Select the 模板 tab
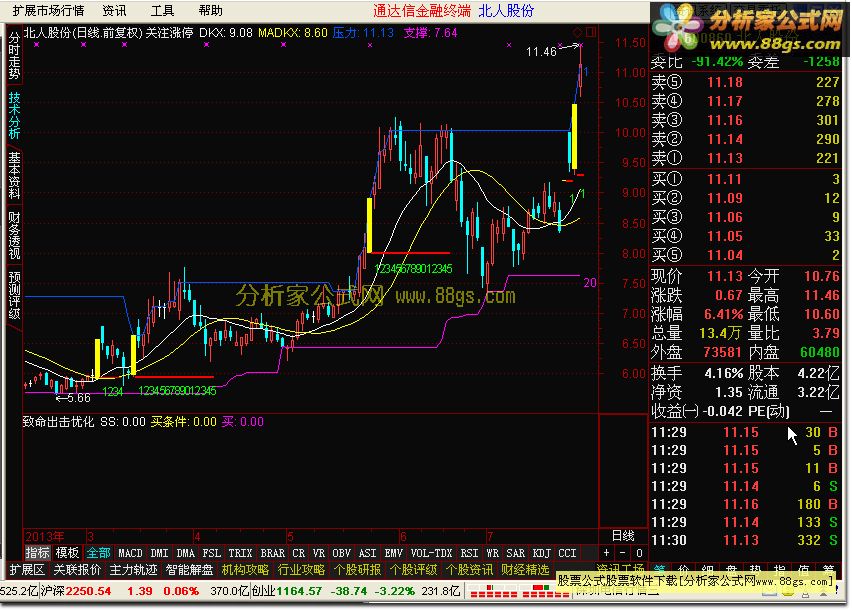 67,553
